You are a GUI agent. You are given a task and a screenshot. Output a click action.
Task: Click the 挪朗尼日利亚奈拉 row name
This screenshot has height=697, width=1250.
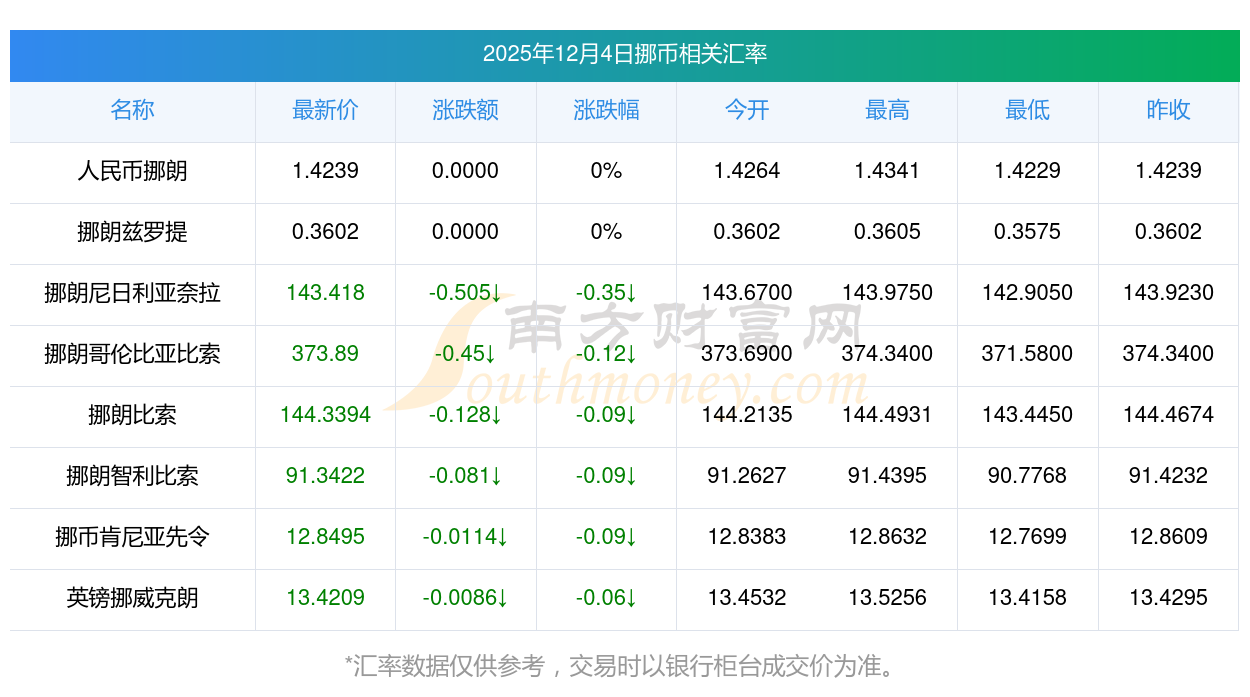coord(132,293)
